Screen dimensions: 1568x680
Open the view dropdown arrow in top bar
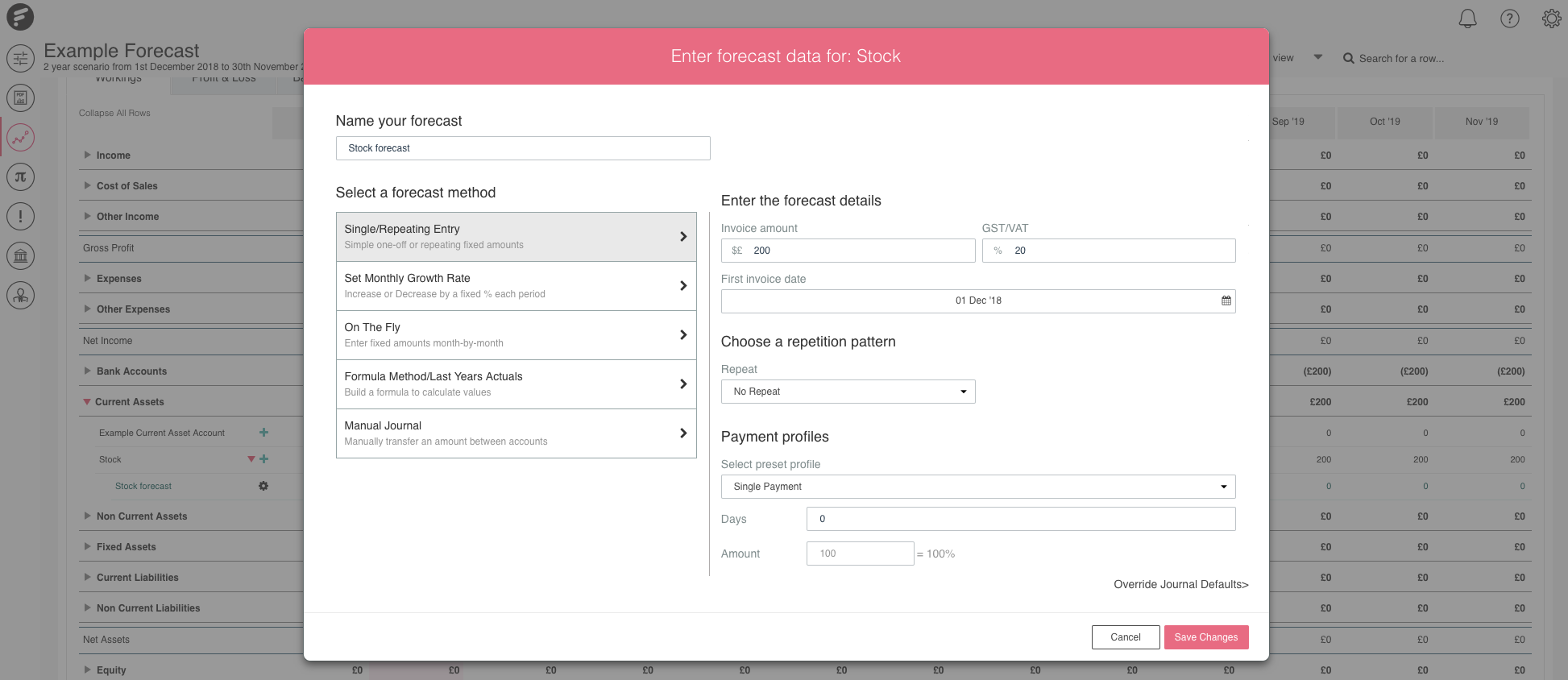pos(1318,57)
